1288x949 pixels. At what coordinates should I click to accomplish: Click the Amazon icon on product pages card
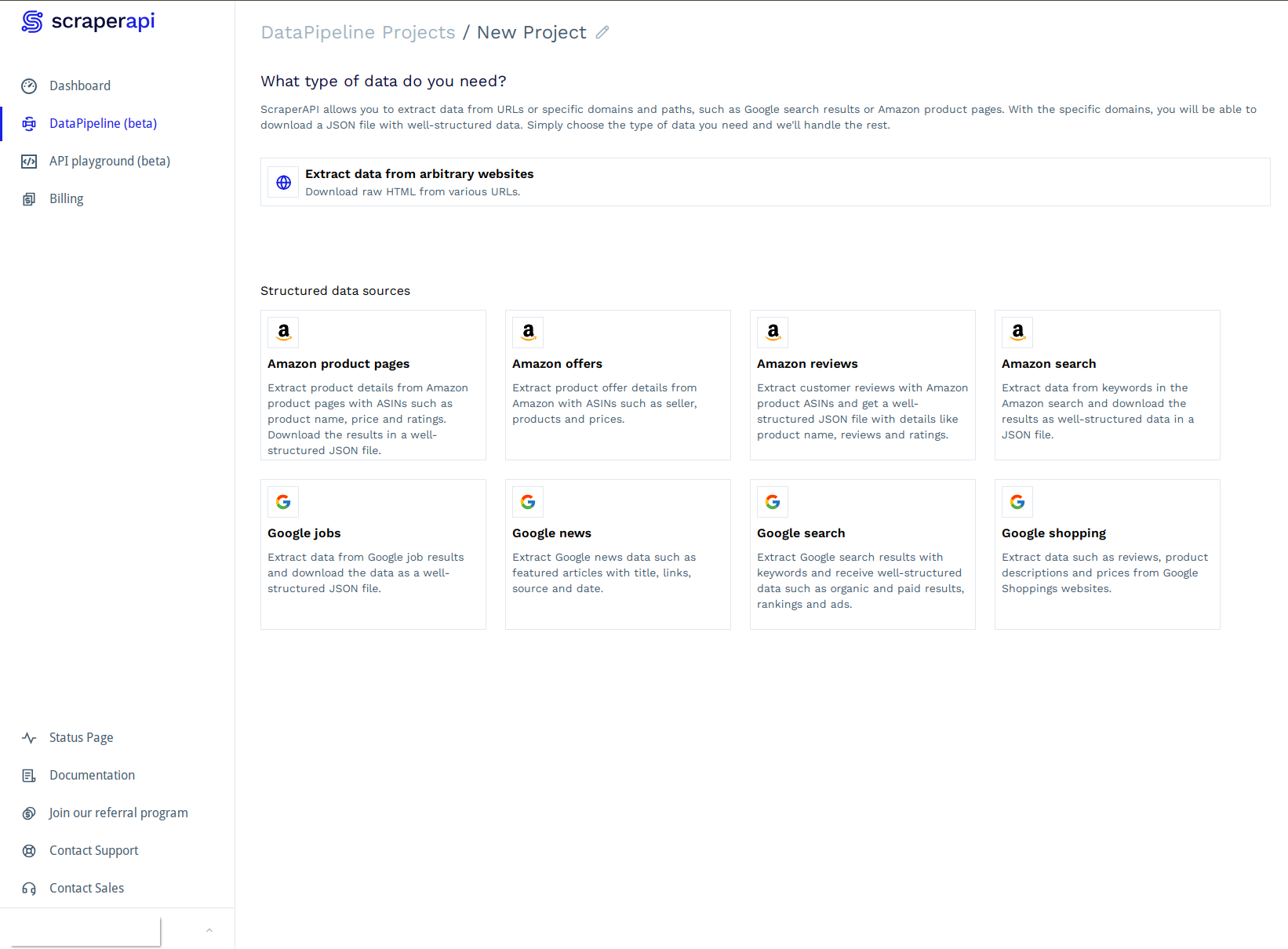[283, 333]
